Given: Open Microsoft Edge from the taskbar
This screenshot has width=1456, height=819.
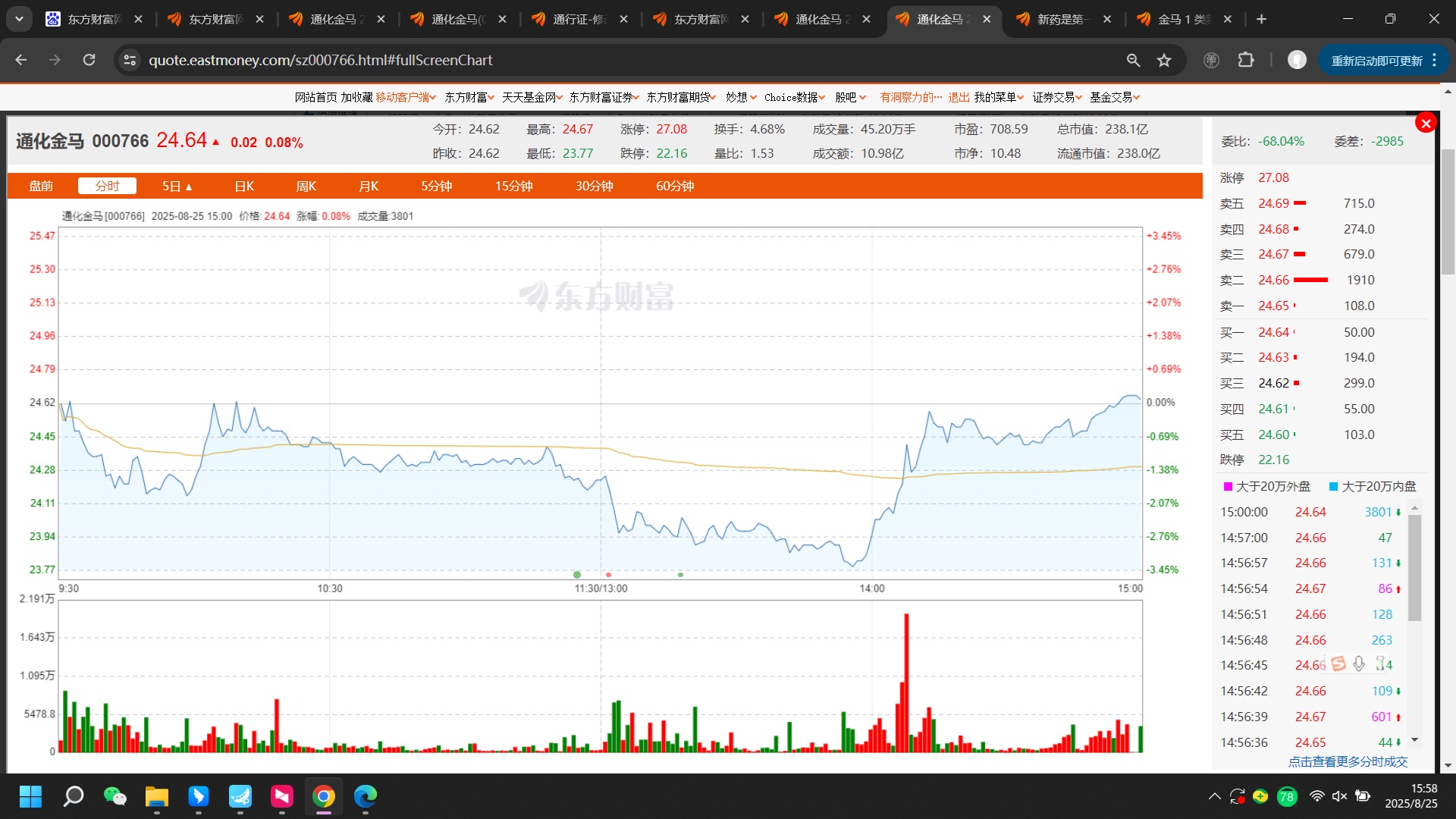Looking at the screenshot, I should coord(366,796).
